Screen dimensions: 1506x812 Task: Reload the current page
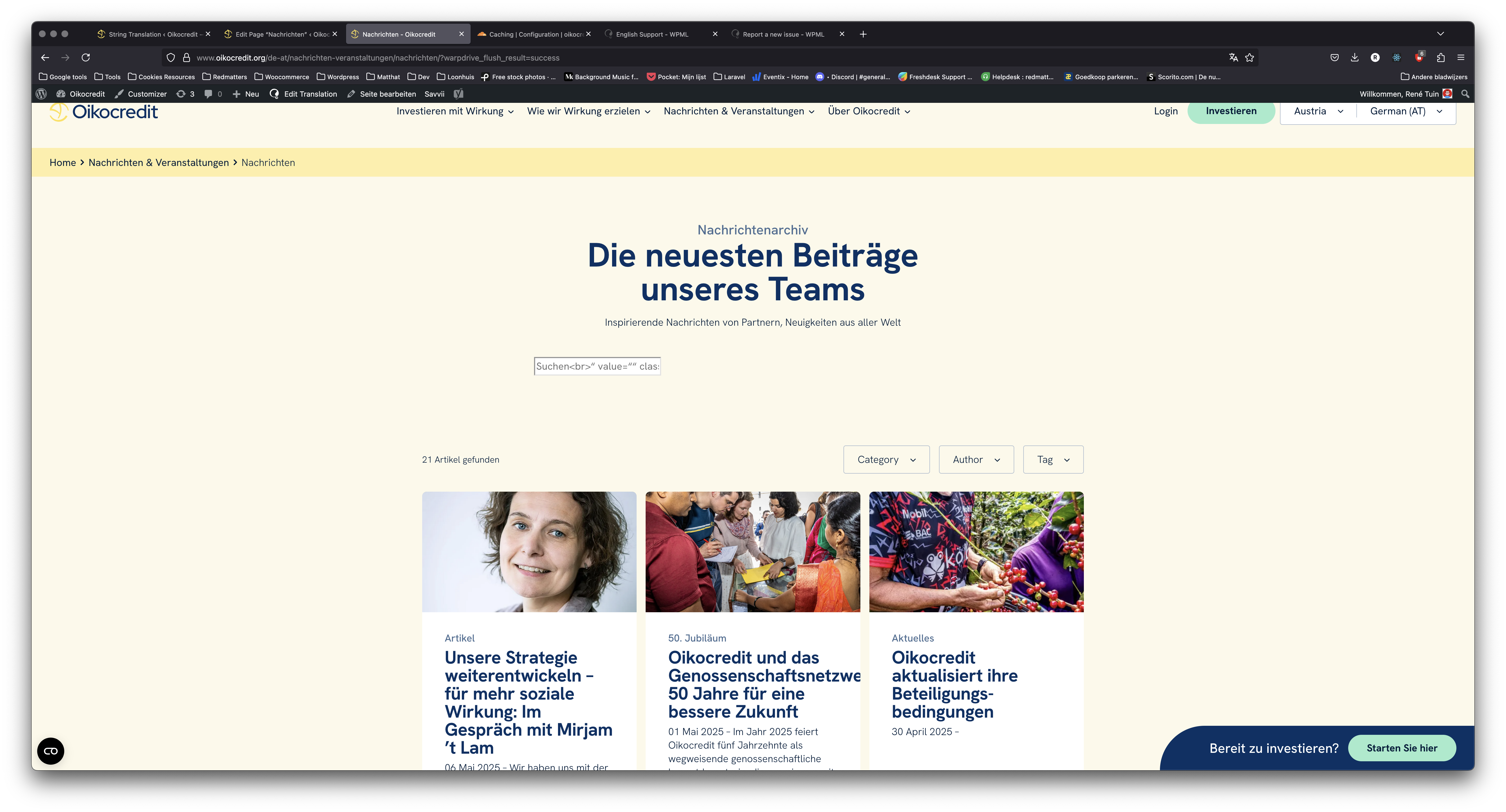click(x=86, y=57)
